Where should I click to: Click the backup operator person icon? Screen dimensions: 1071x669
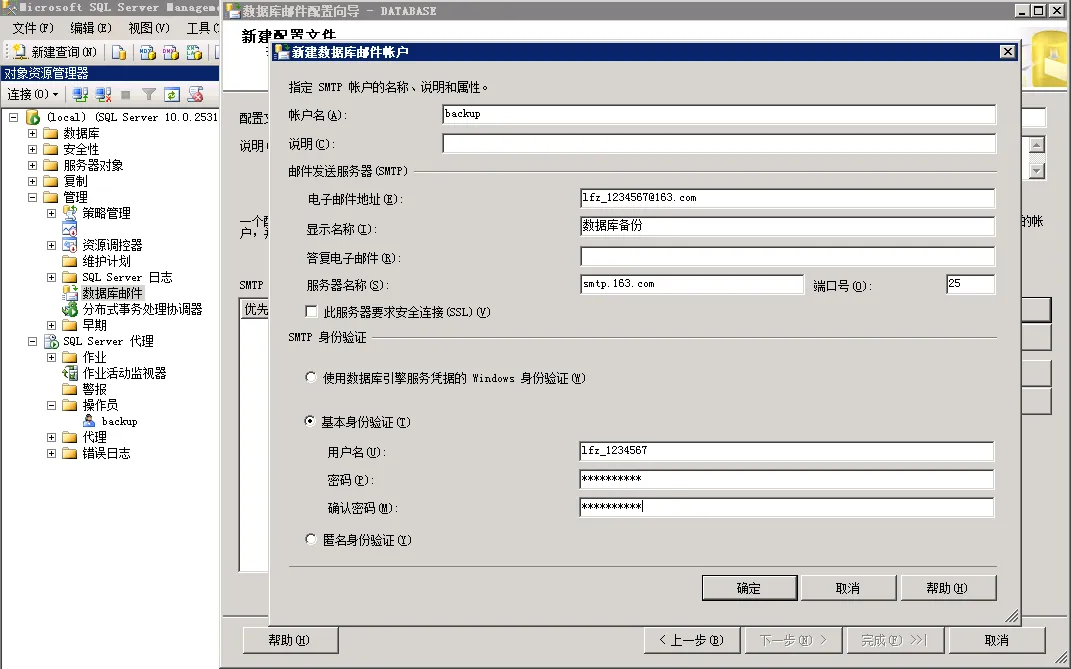click(x=89, y=421)
